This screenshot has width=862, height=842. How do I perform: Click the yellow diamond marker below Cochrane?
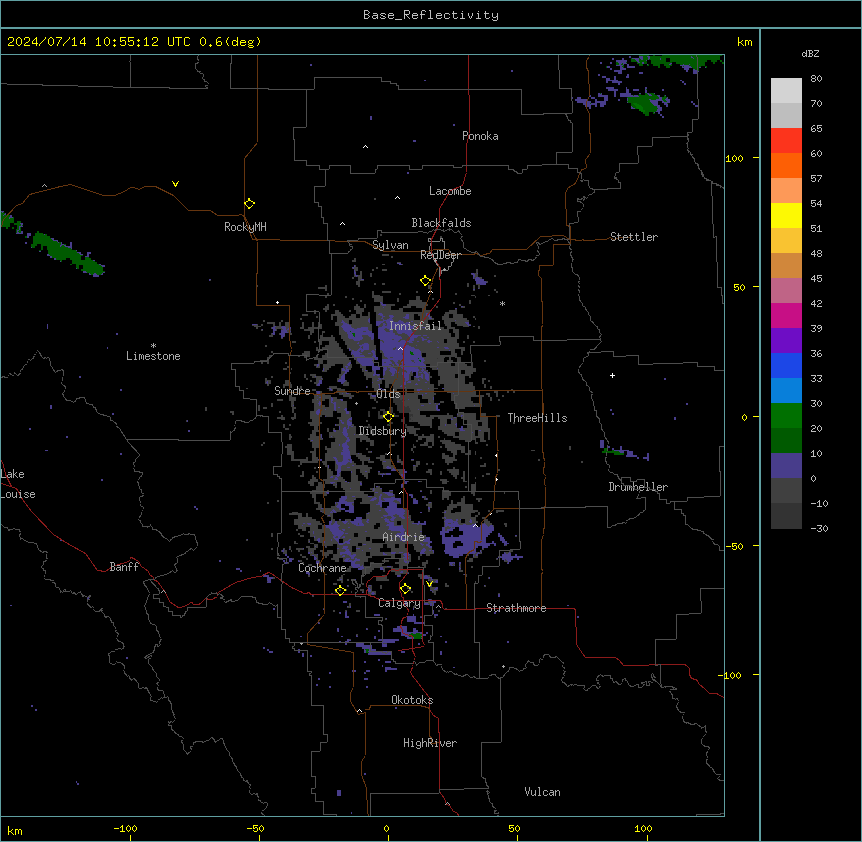pyautogui.click(x=340, y=590)
